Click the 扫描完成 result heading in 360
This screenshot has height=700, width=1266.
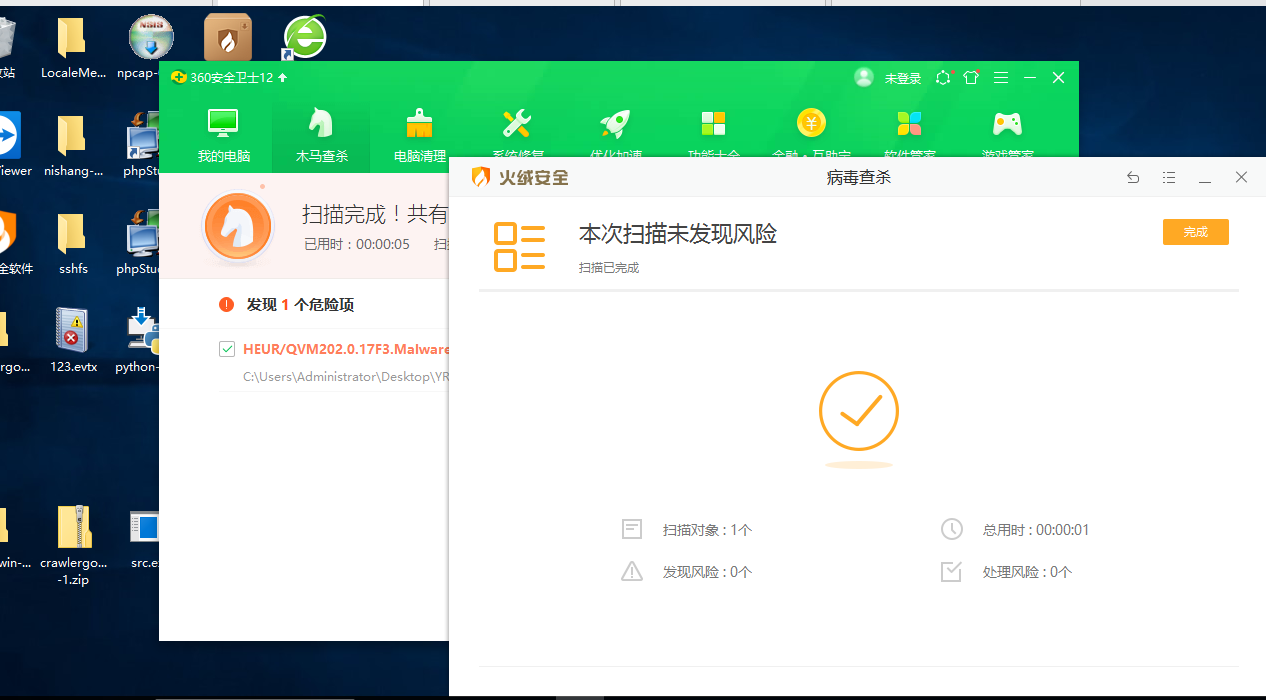point(375,214)
